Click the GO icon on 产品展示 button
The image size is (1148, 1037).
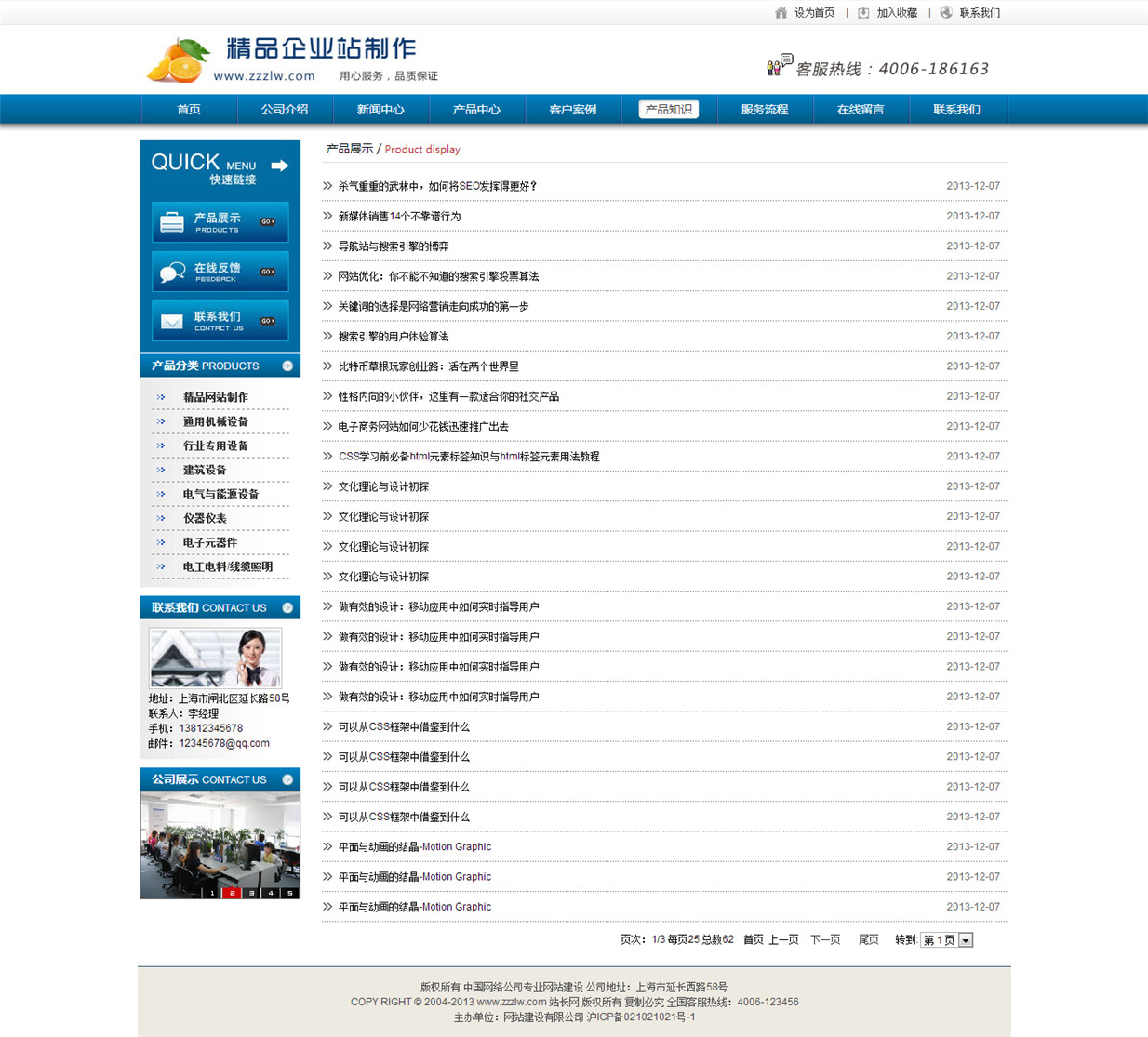268,222
